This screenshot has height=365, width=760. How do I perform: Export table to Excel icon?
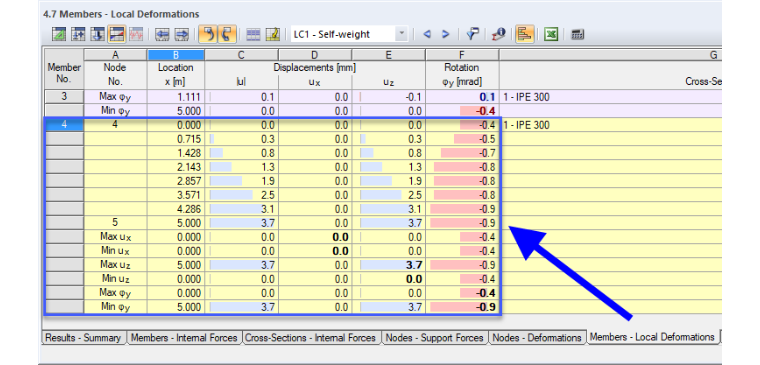tap(551, 34)
